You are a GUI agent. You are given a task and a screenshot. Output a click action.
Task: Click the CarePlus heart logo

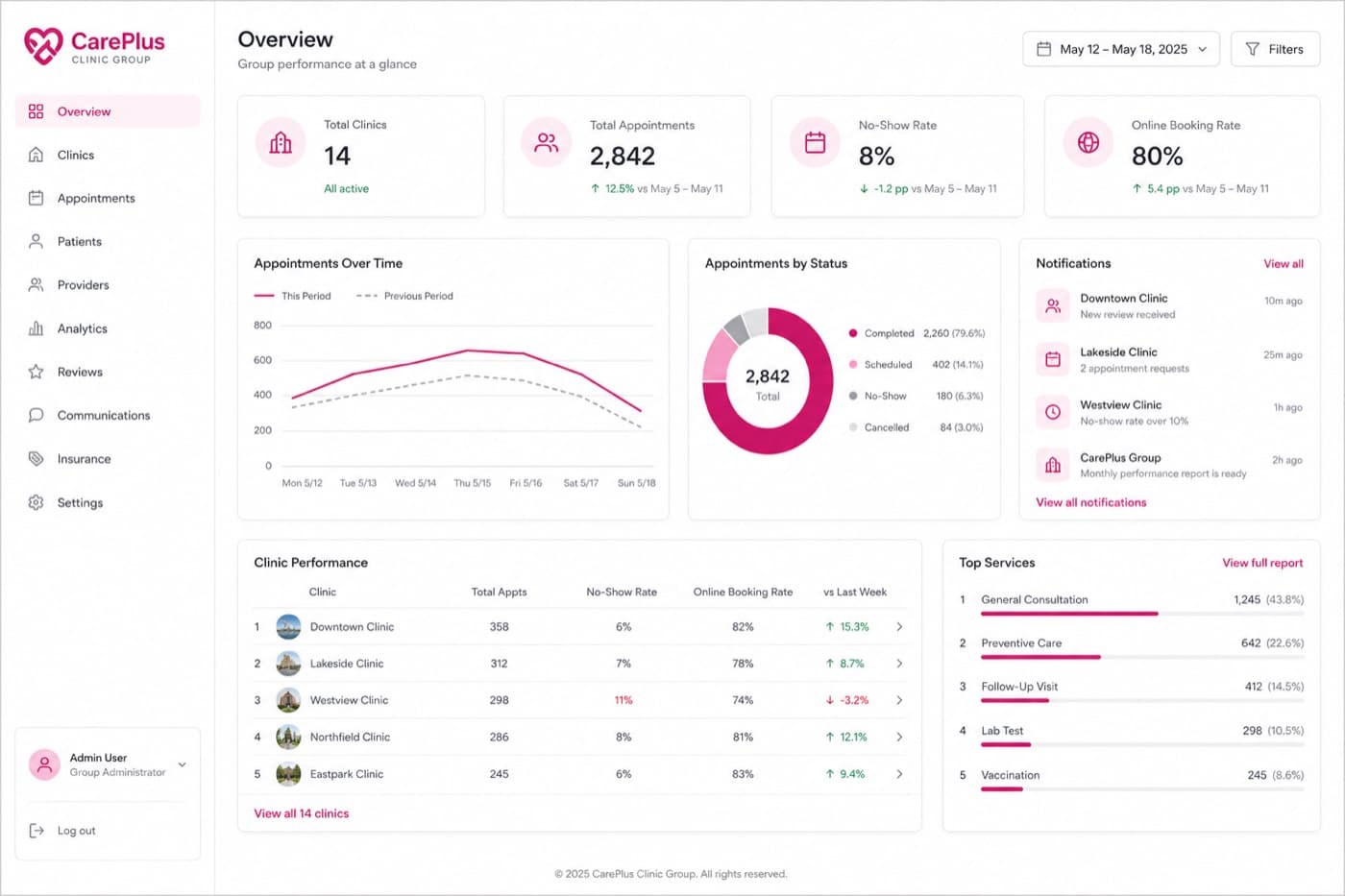point(43,45)
